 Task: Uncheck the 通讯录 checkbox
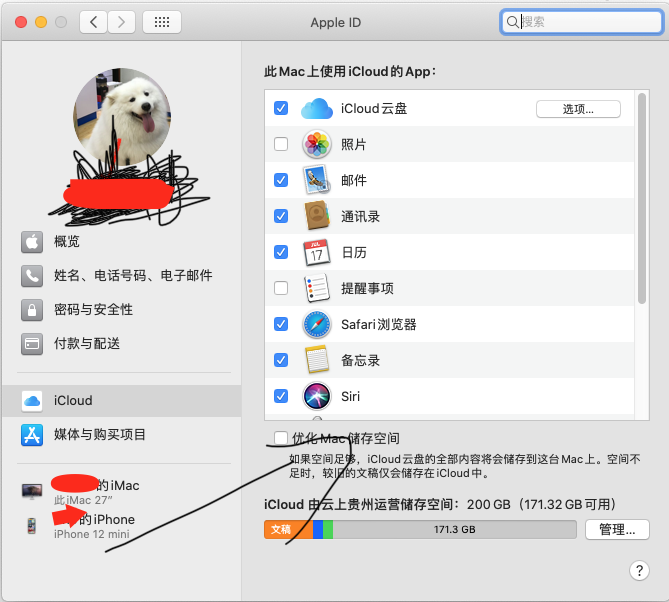(281, 216)
